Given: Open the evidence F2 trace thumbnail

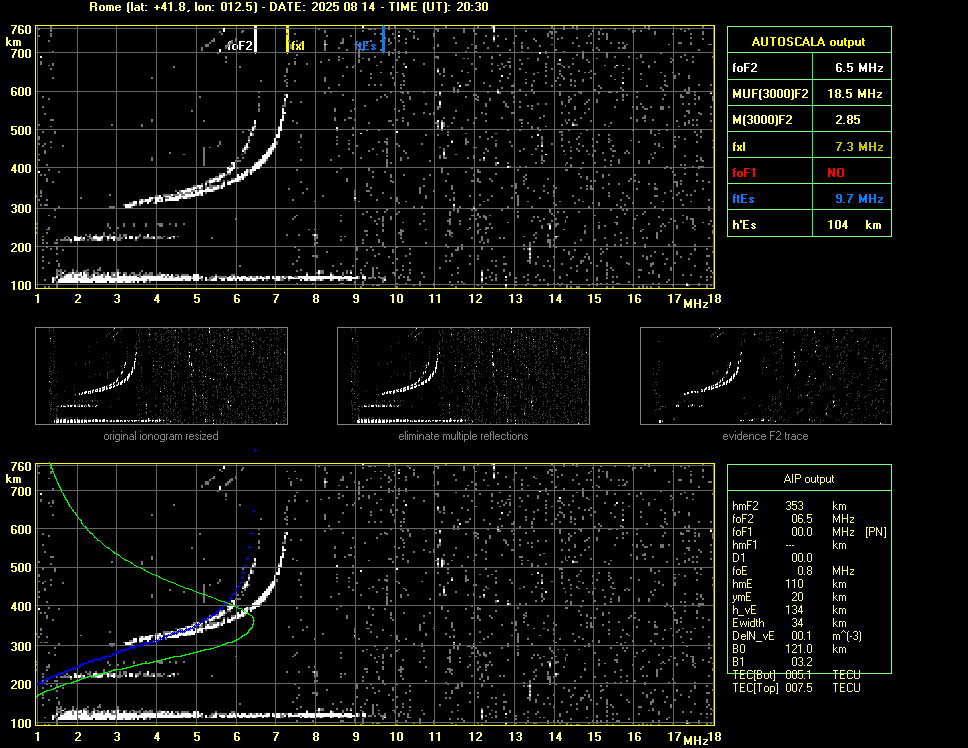Looking at the screenshot, I should pyautogui.click(x=766, y=376).
